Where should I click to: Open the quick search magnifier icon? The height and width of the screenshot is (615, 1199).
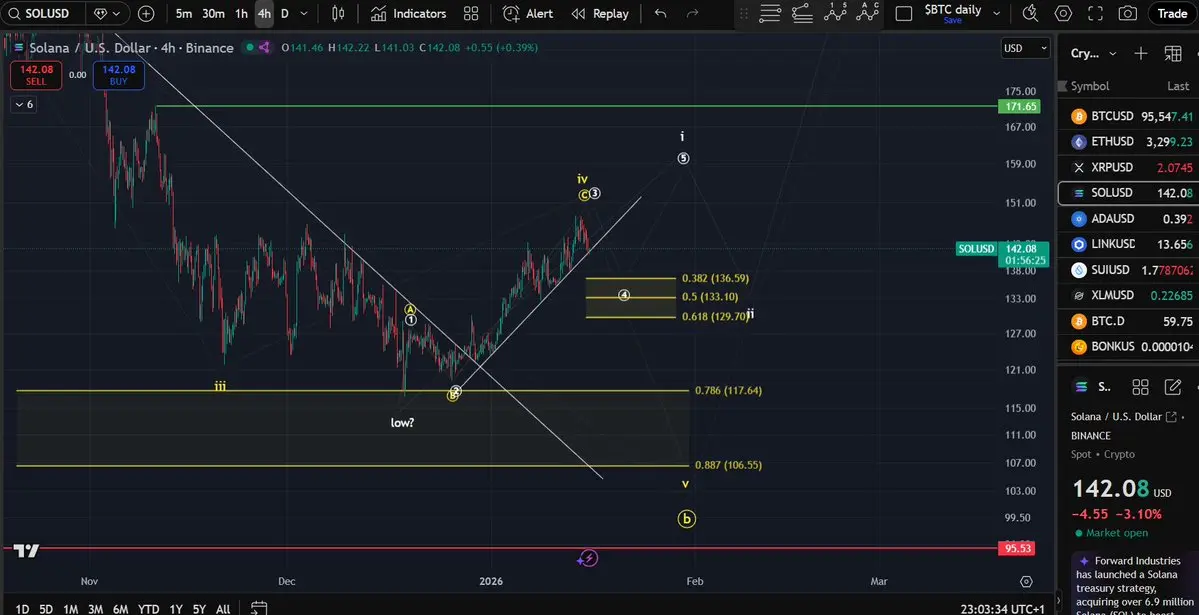[x=1030, y=14]
